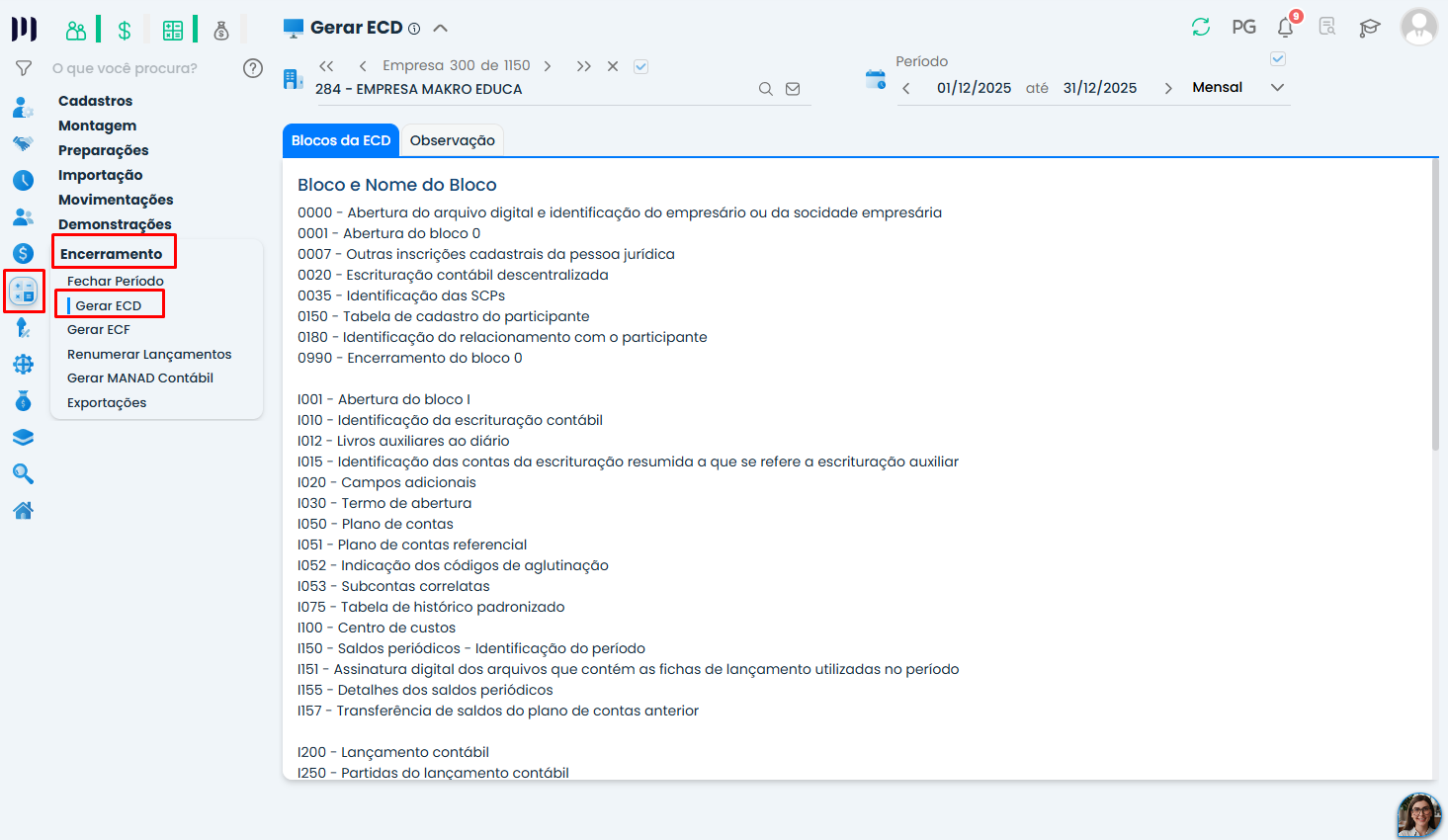Select the Blocos da ECD tab
The height and width of the screenshot is (840, 1448).
click(341, 140)
